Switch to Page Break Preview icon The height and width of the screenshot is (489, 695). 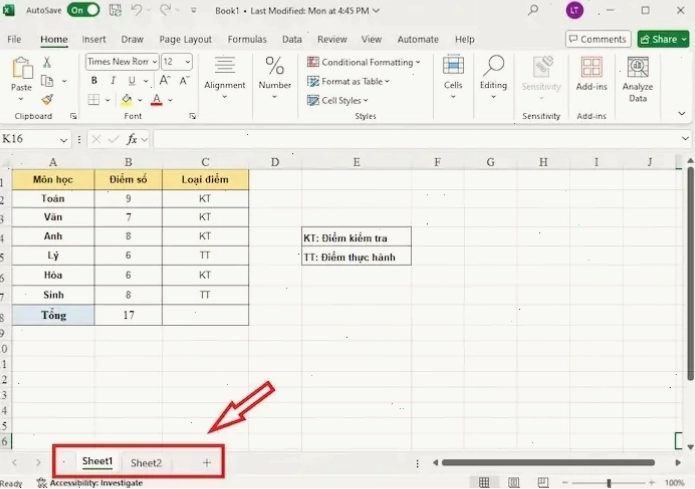[x=543, y=482]
